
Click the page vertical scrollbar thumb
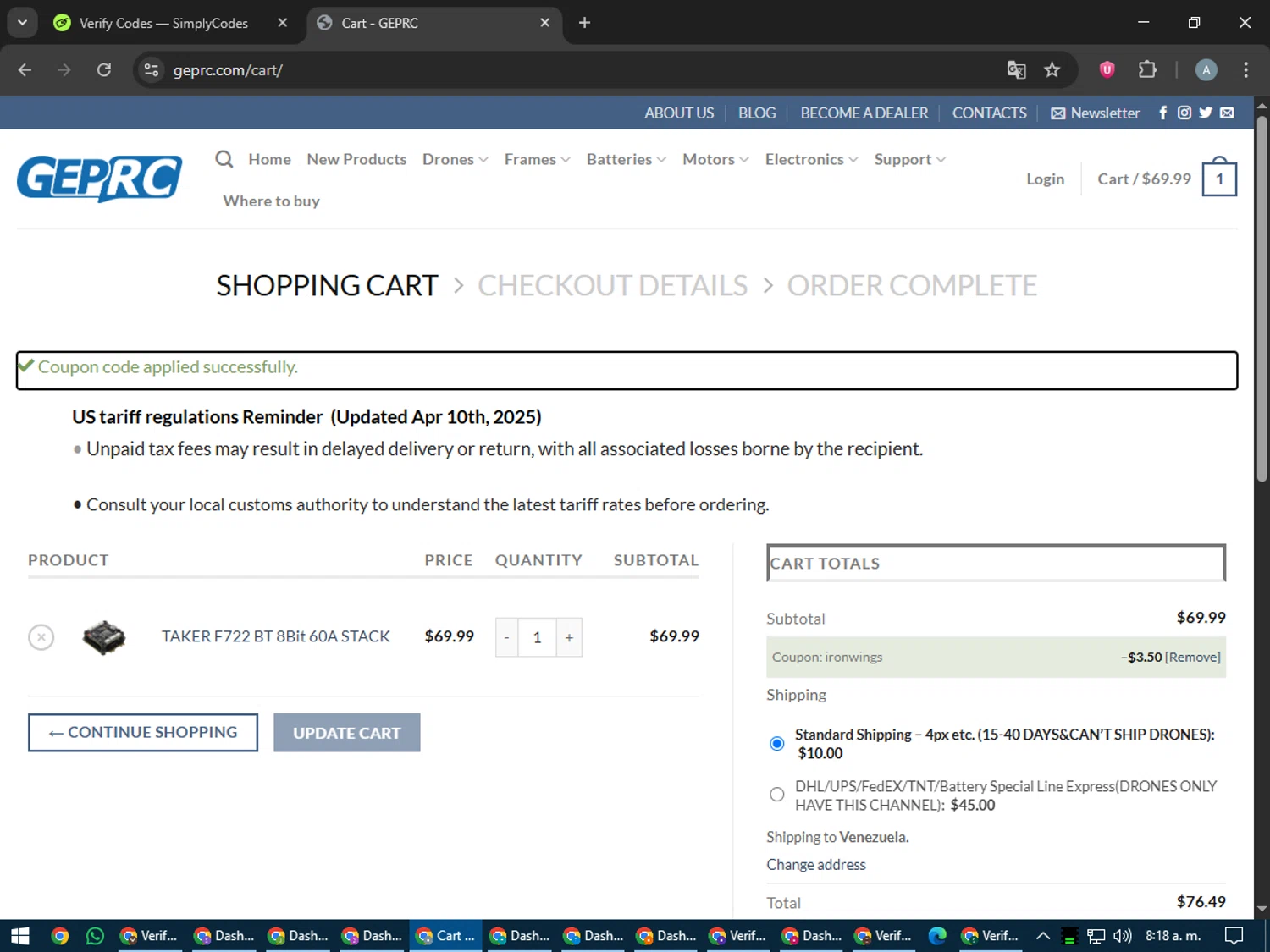pos(1262,298)
